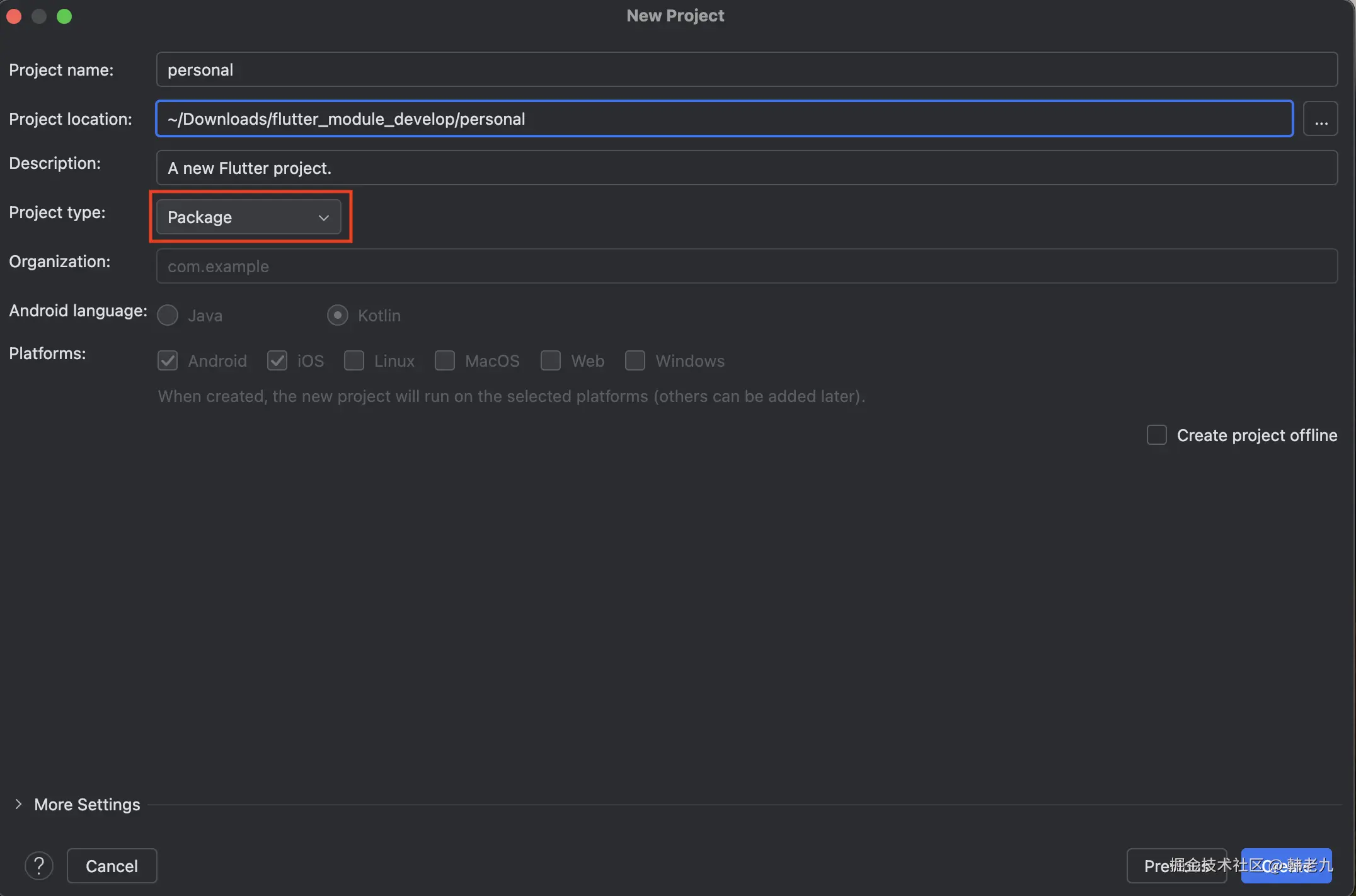
Task: Click the green zoom window button
Action: [x=64, y=16]
